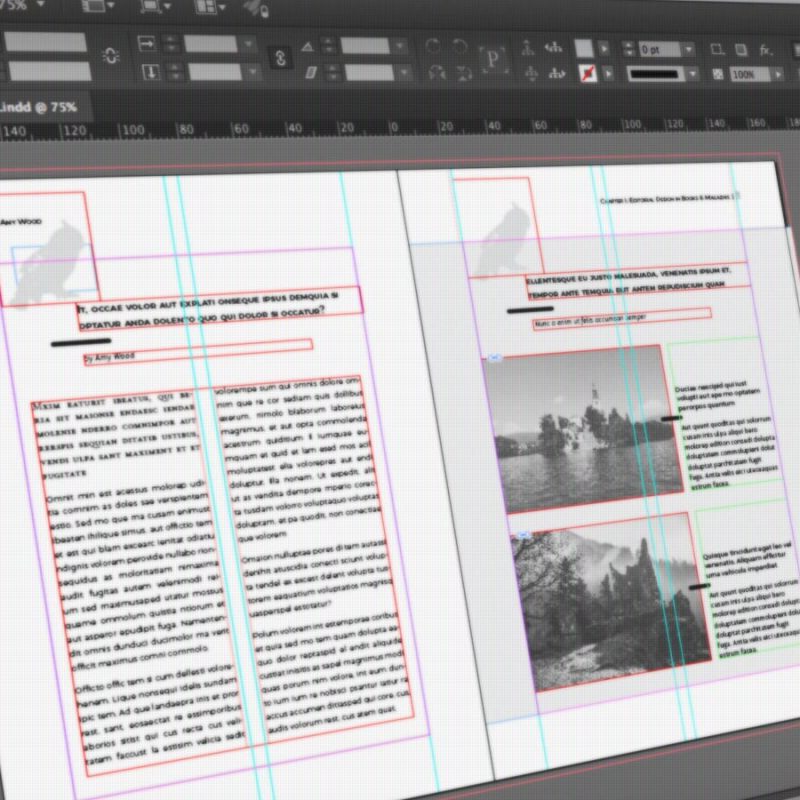Viewport: 800px width, 800px height.
Task: Click the Scale X Percentage field
Action: pos(210,44)
